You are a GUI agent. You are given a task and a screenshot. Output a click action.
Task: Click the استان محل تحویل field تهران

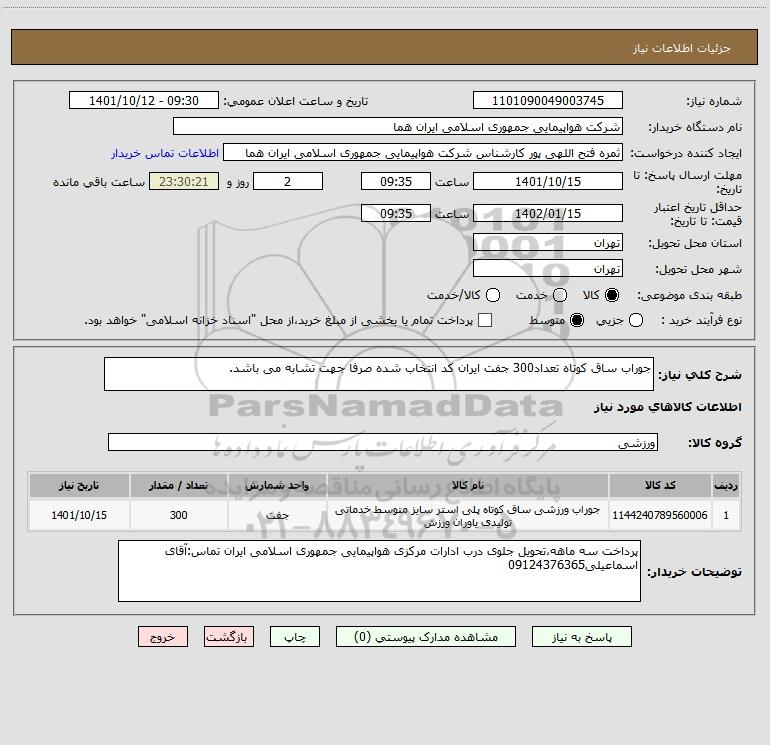click(548, 243)
